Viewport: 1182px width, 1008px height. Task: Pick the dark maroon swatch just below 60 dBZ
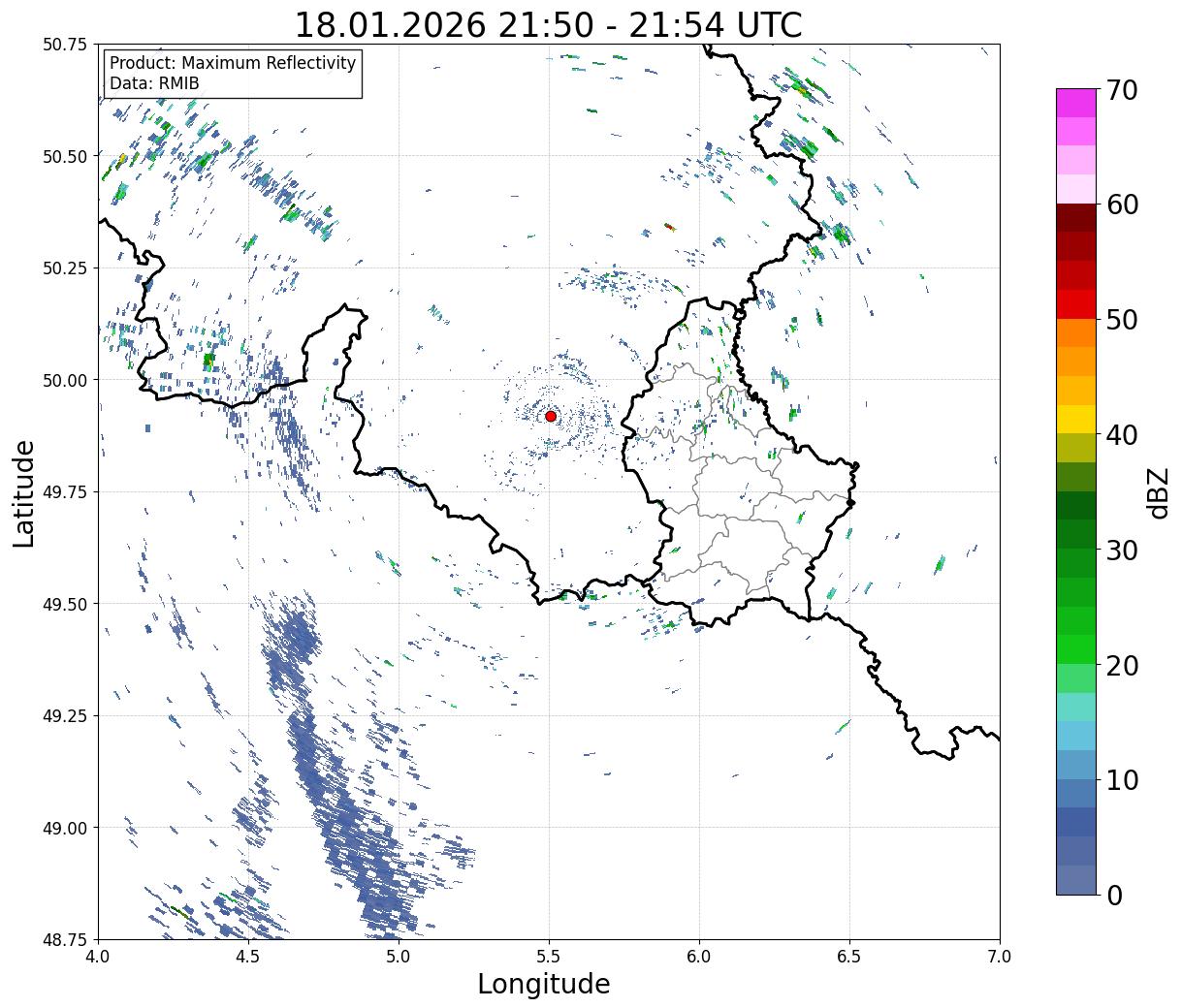pyautogui.click(x=1076, y=218)
